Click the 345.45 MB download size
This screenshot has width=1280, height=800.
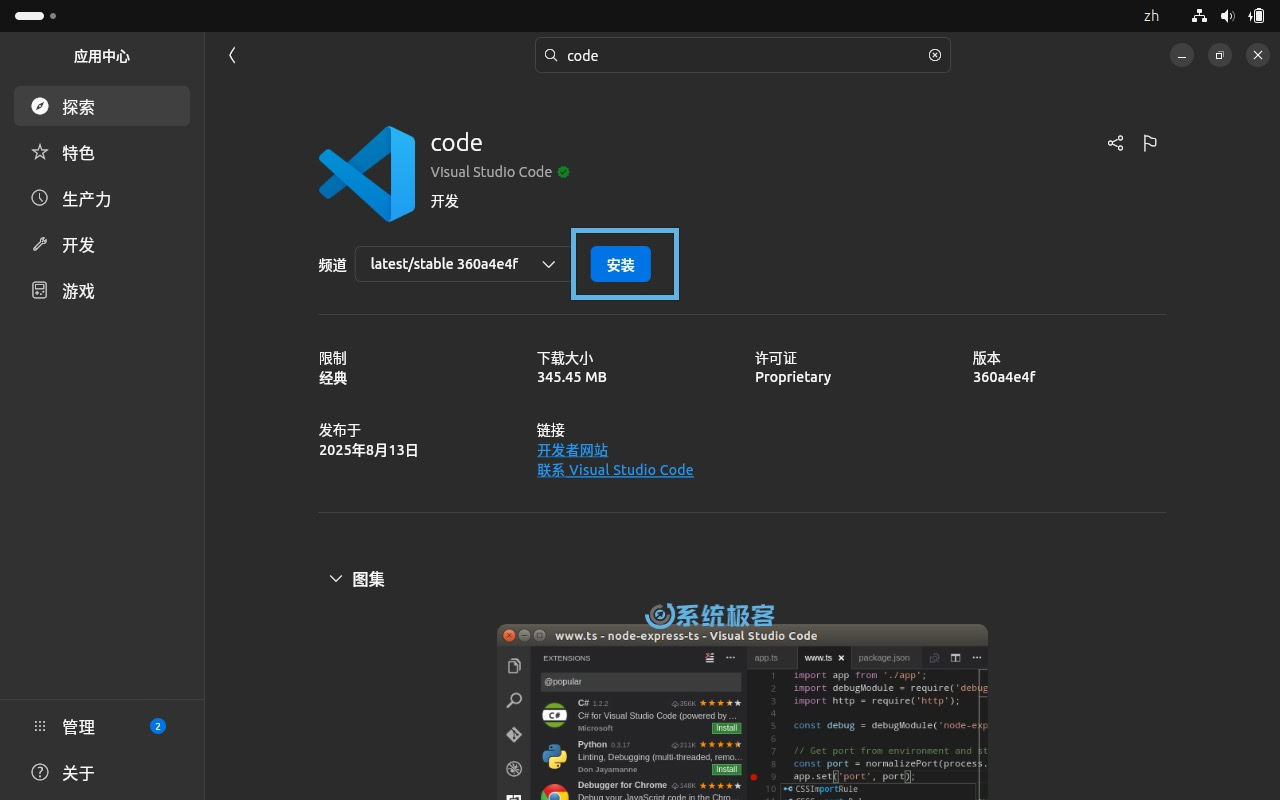572,377
